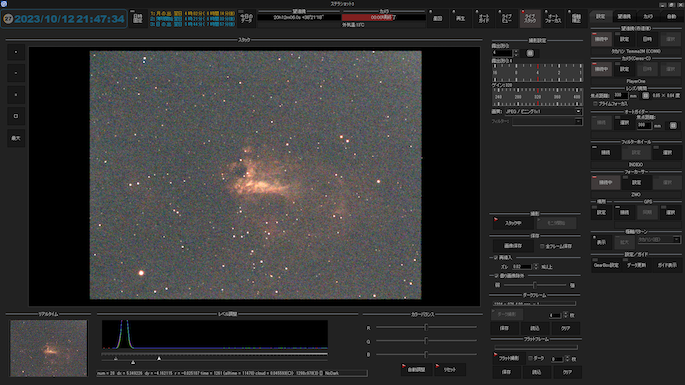The height and width of the screenshot is (385, 685).
Task: Click the filter wheel 接続 connect button
Action: pyautogui.click(x=605, y=153)
